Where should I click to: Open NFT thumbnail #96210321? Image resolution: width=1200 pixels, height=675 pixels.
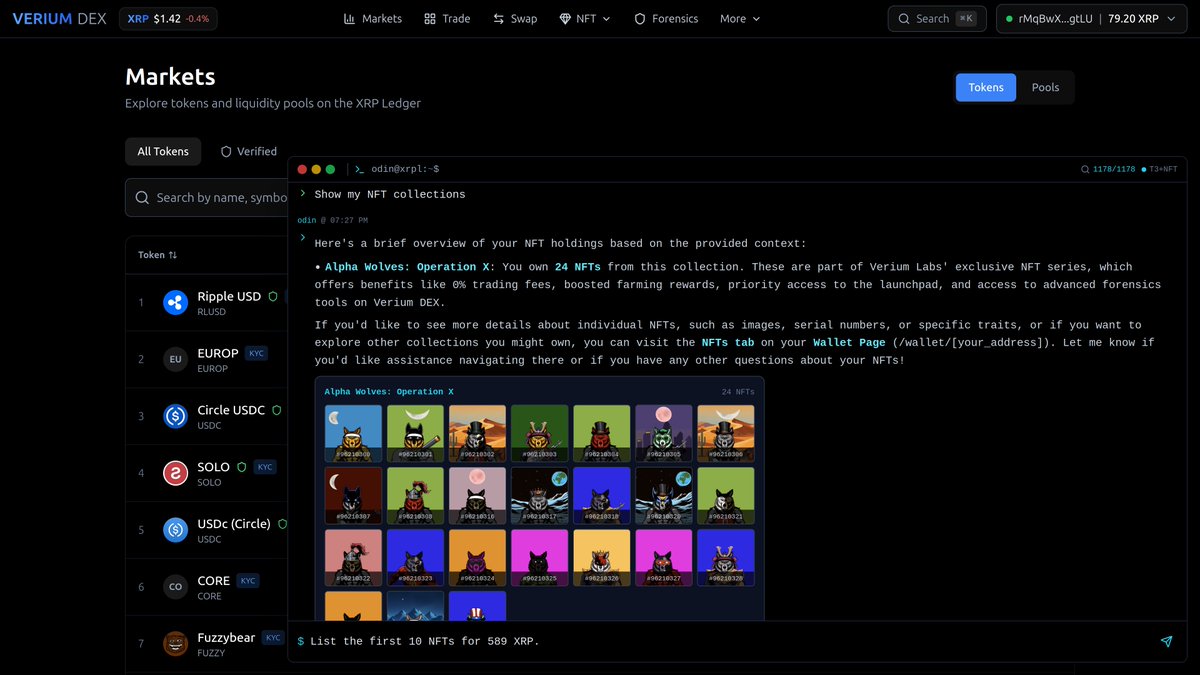725,495
